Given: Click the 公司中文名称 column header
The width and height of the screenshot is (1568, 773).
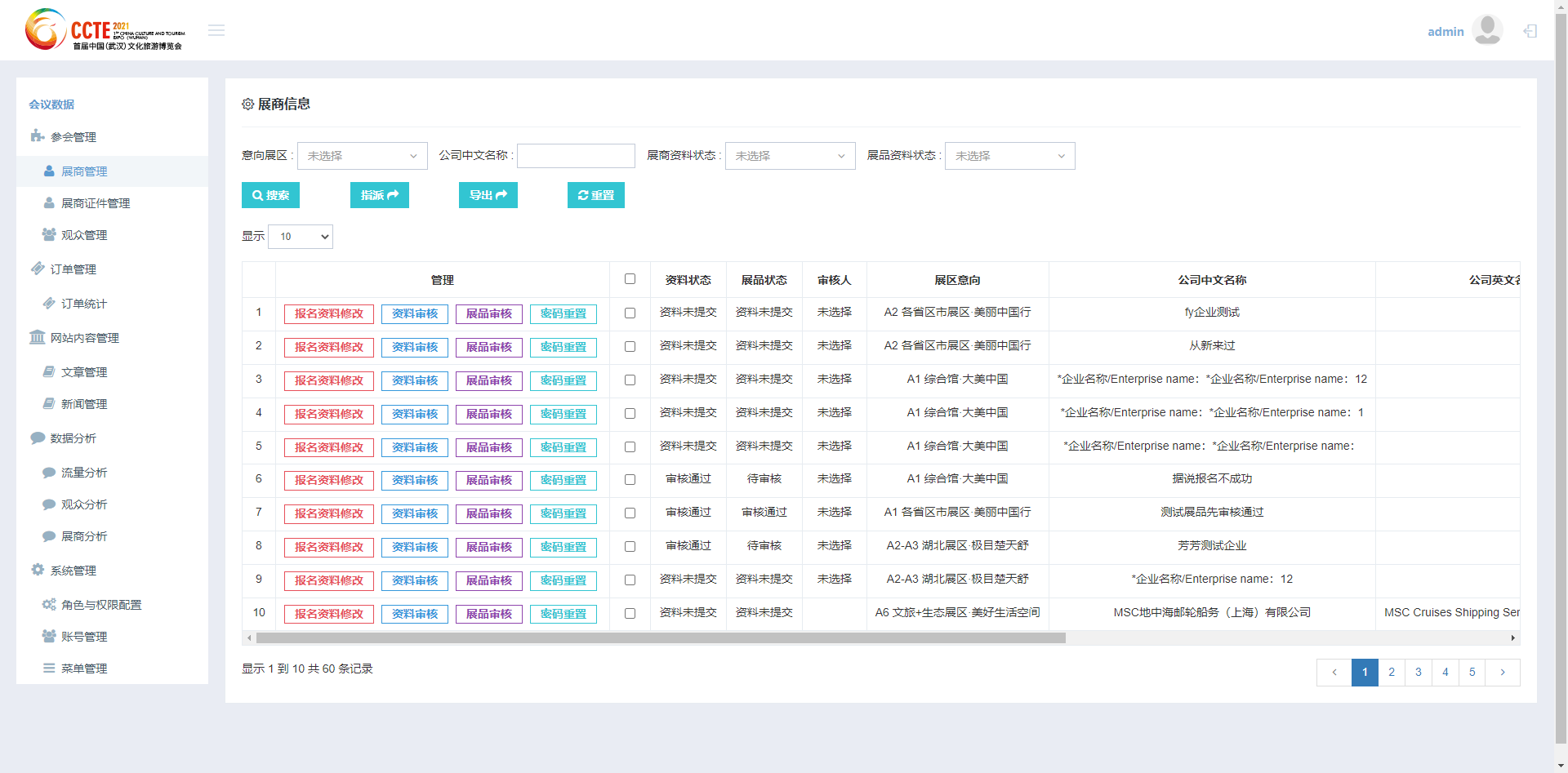Looking at the screenshot, I should [x=1212, y=280].
